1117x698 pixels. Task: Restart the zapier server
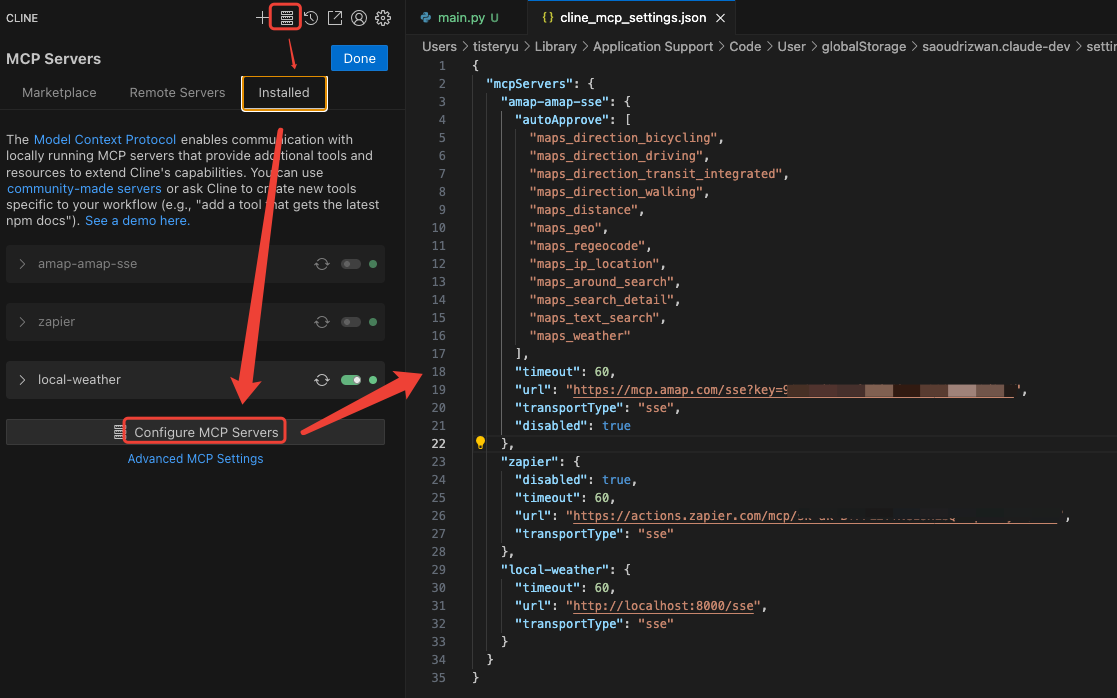click(x=322, y=322)
